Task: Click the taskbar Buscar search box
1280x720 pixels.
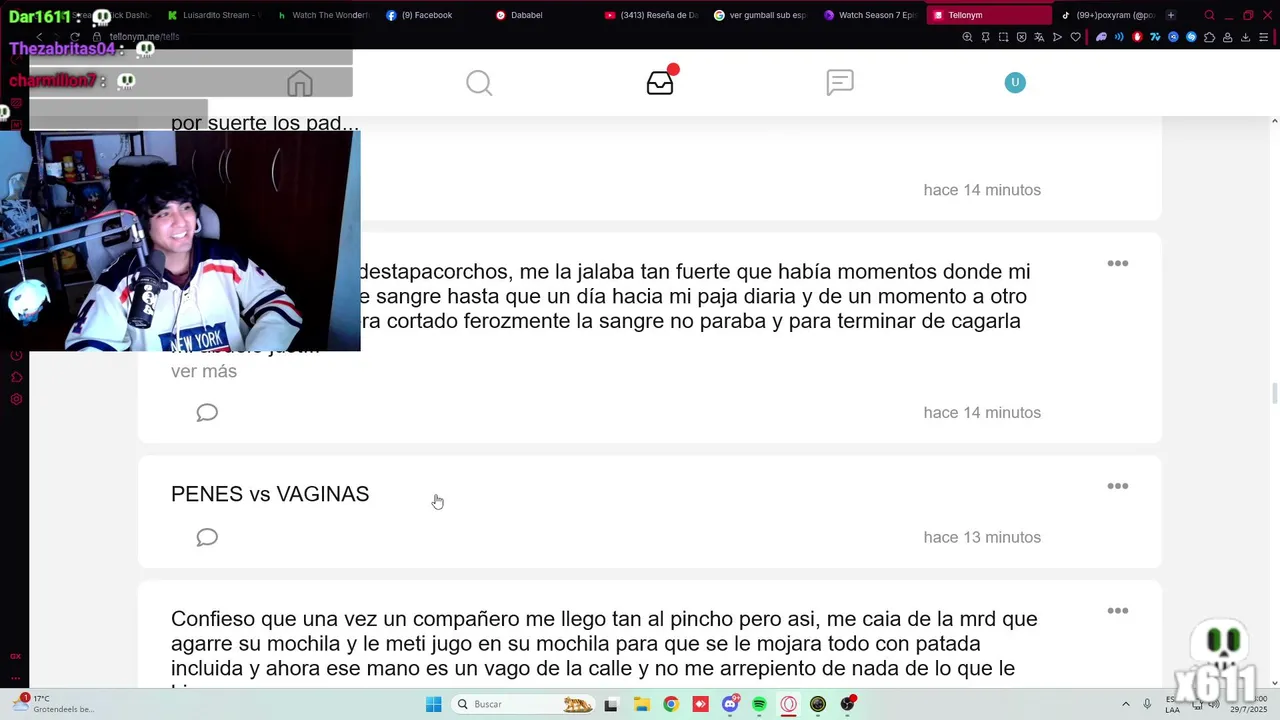Action: click(524, 704)
